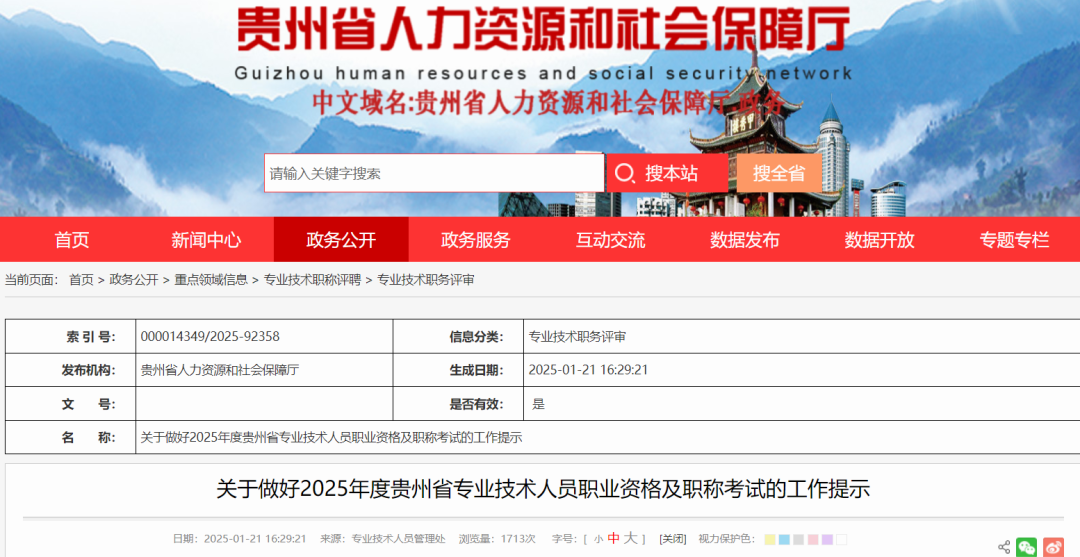Viewport: 1080px width, 557px height.
Task: Go to 重点领域信息 in the breadcrumb
Action: tap(211, 280)
